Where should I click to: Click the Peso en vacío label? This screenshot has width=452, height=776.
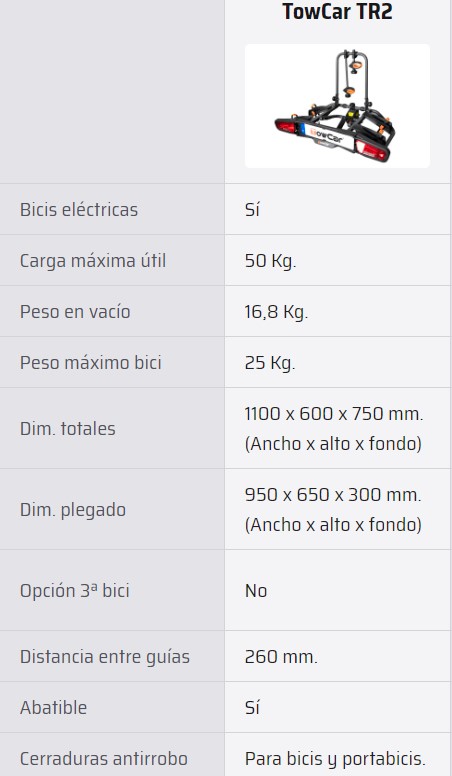click(75, 312)
